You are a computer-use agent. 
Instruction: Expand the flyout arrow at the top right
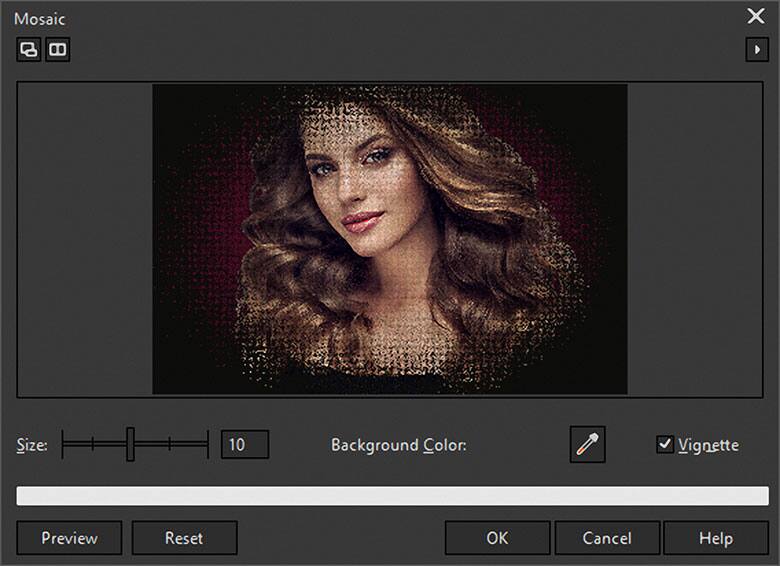757,50
